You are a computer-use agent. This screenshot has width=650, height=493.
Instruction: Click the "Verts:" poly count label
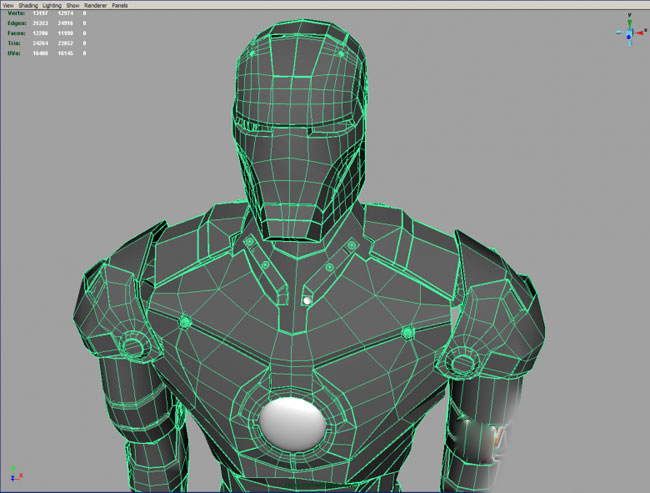[x=17, y=13]
